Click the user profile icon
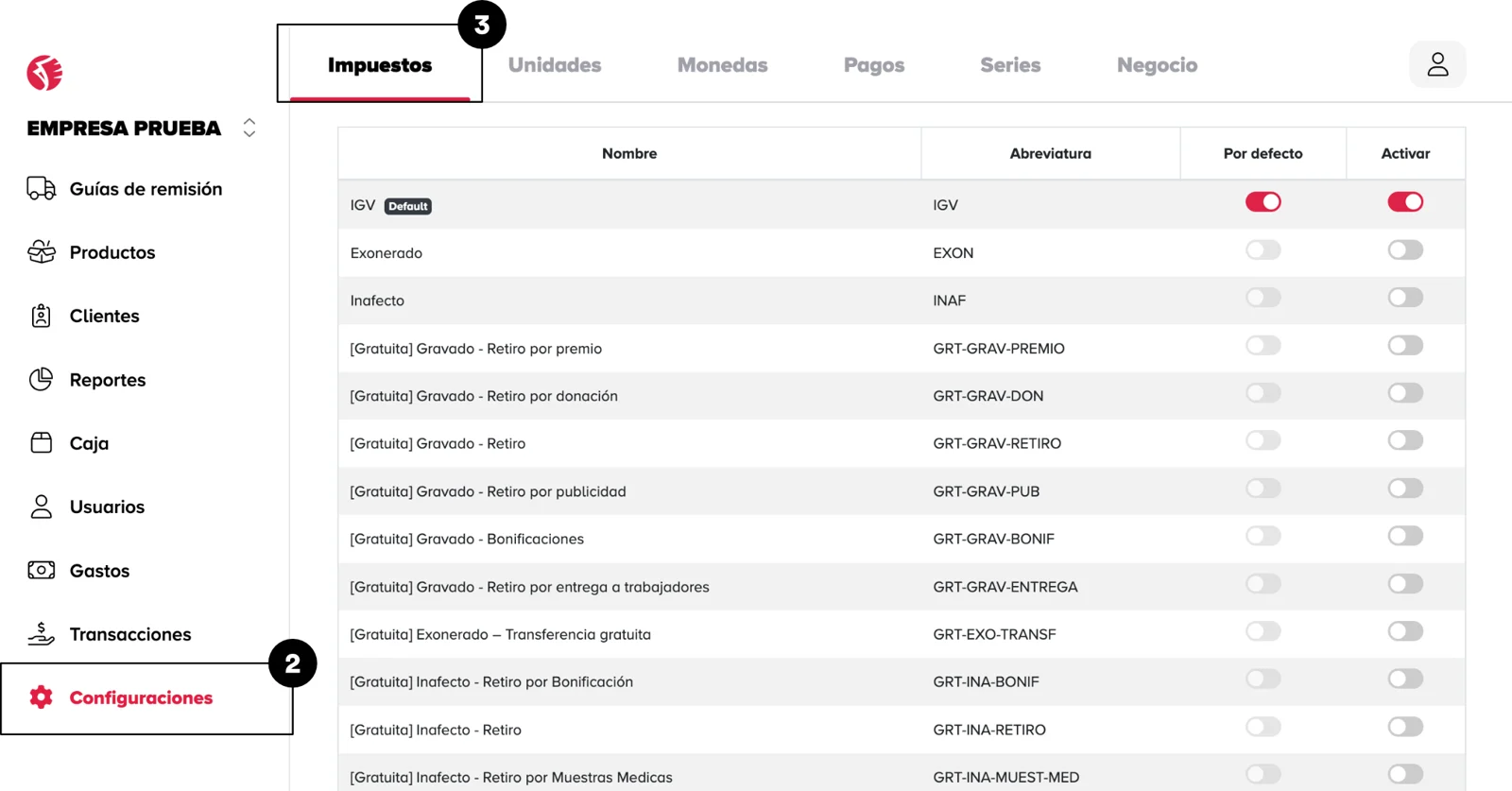The image size is (1512, 791). [x=1437, y=64]
